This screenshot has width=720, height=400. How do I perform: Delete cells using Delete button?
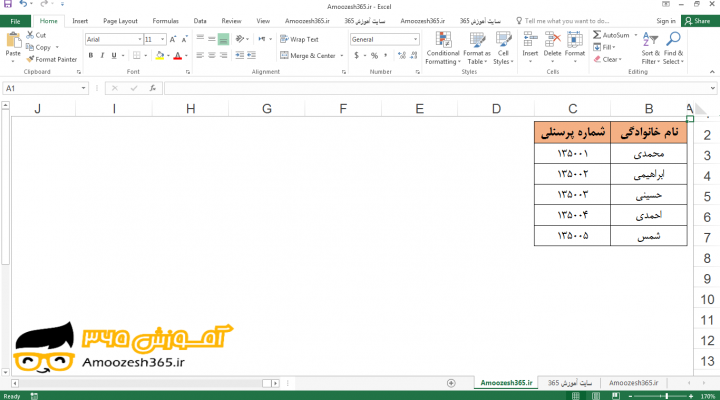point(552,46)
